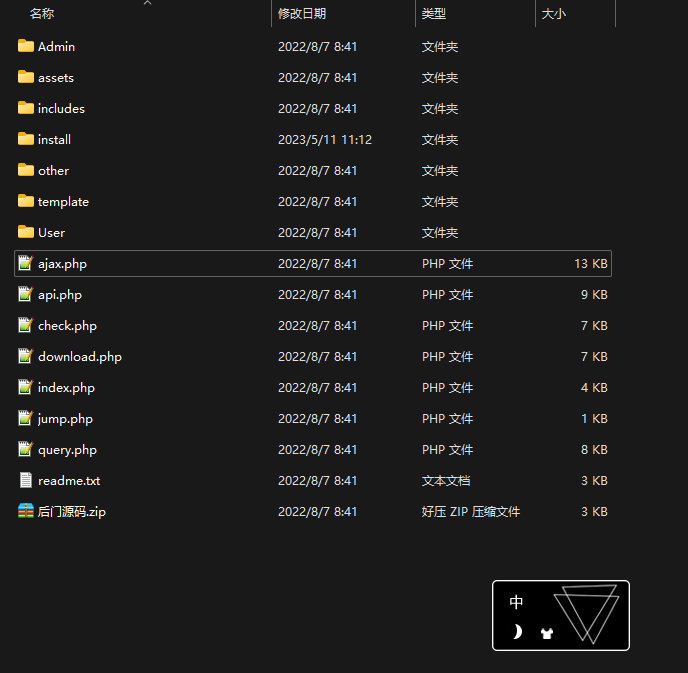This screenshot has width=688, height=673.
Task: Sort by the 大小 column header
Action: pyautogui.click(x=554, y=14)
